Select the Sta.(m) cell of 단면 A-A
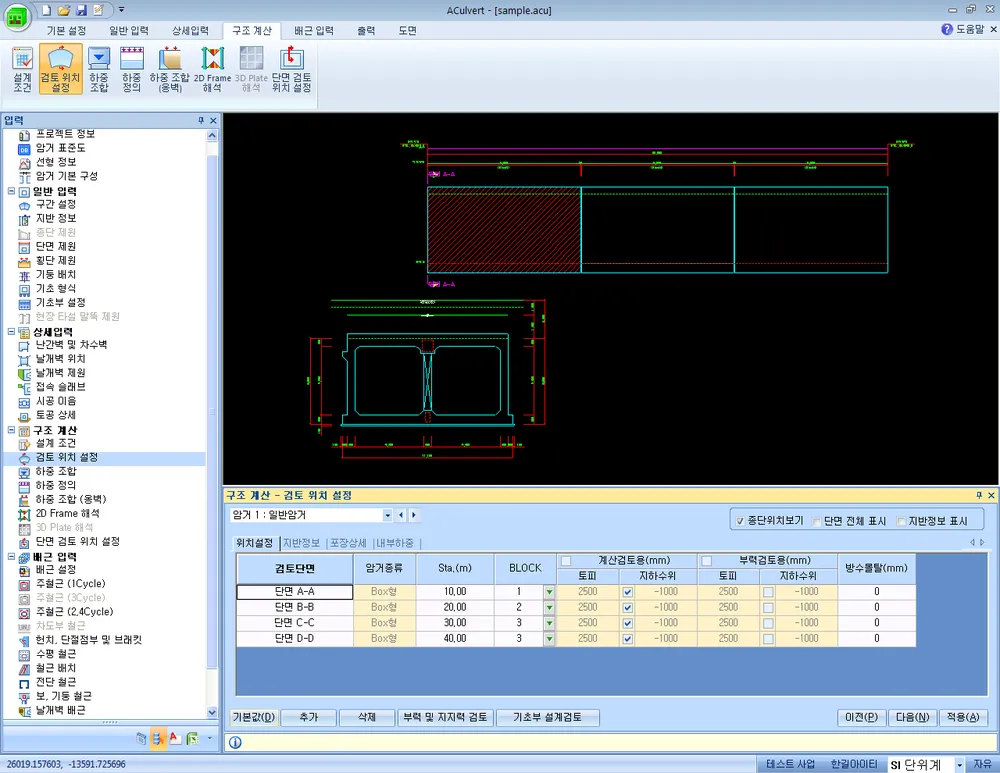Screen dimensions: 1000x773 pyautogui.click(x=455, y=592)
